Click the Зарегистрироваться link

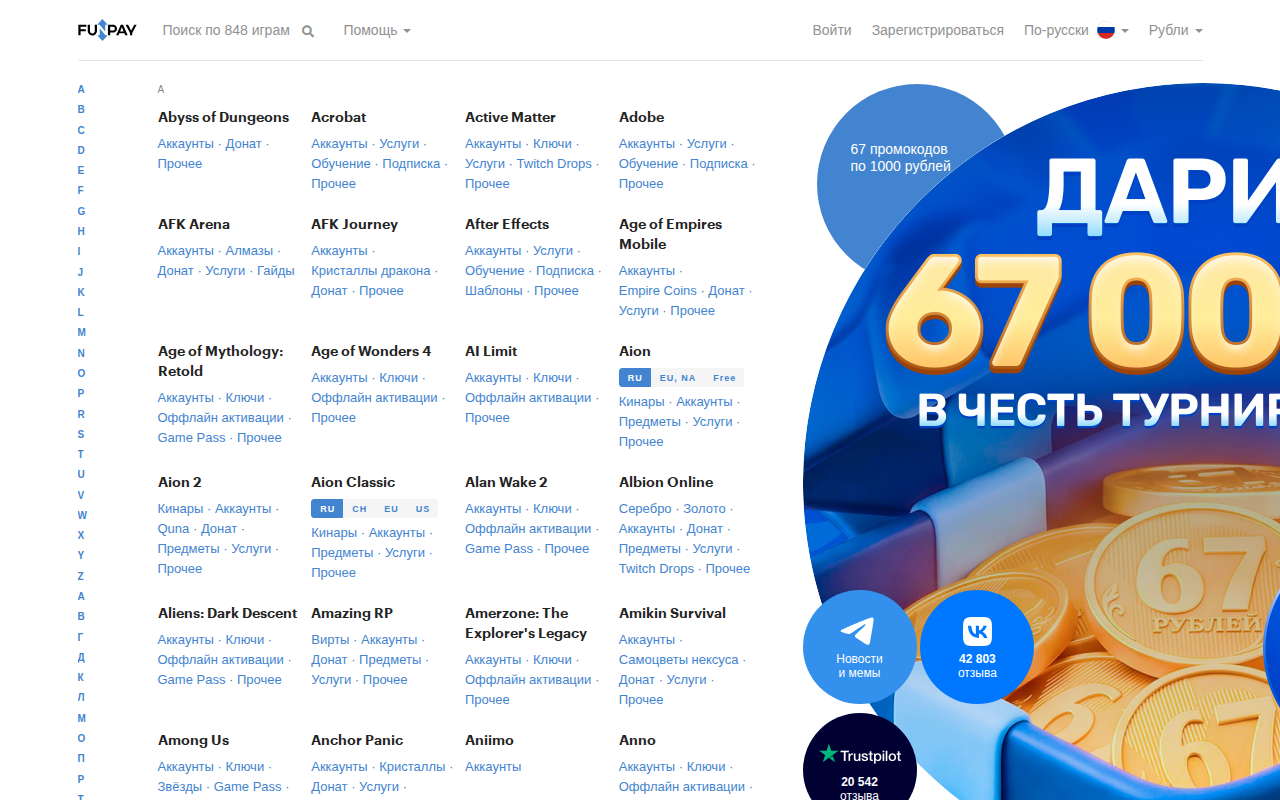pyautogui.click(x=937, y=30)
